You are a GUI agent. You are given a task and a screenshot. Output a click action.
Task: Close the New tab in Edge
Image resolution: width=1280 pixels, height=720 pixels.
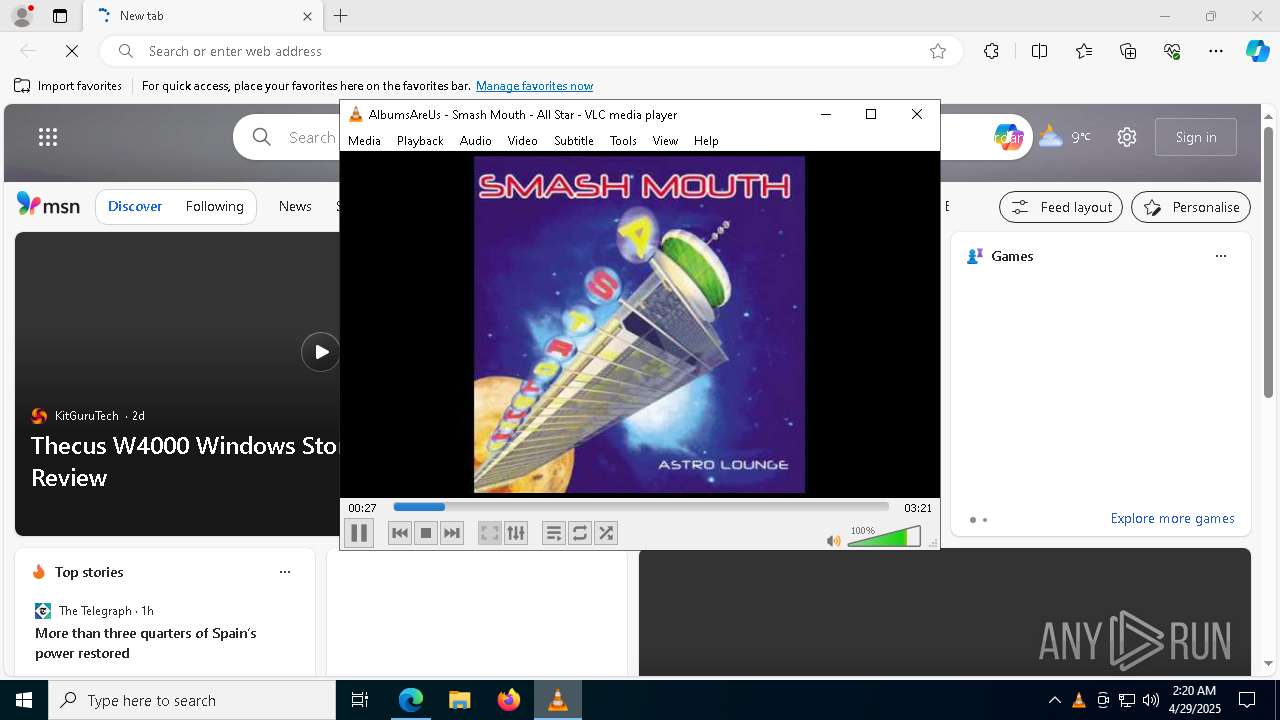click(307, 16)
